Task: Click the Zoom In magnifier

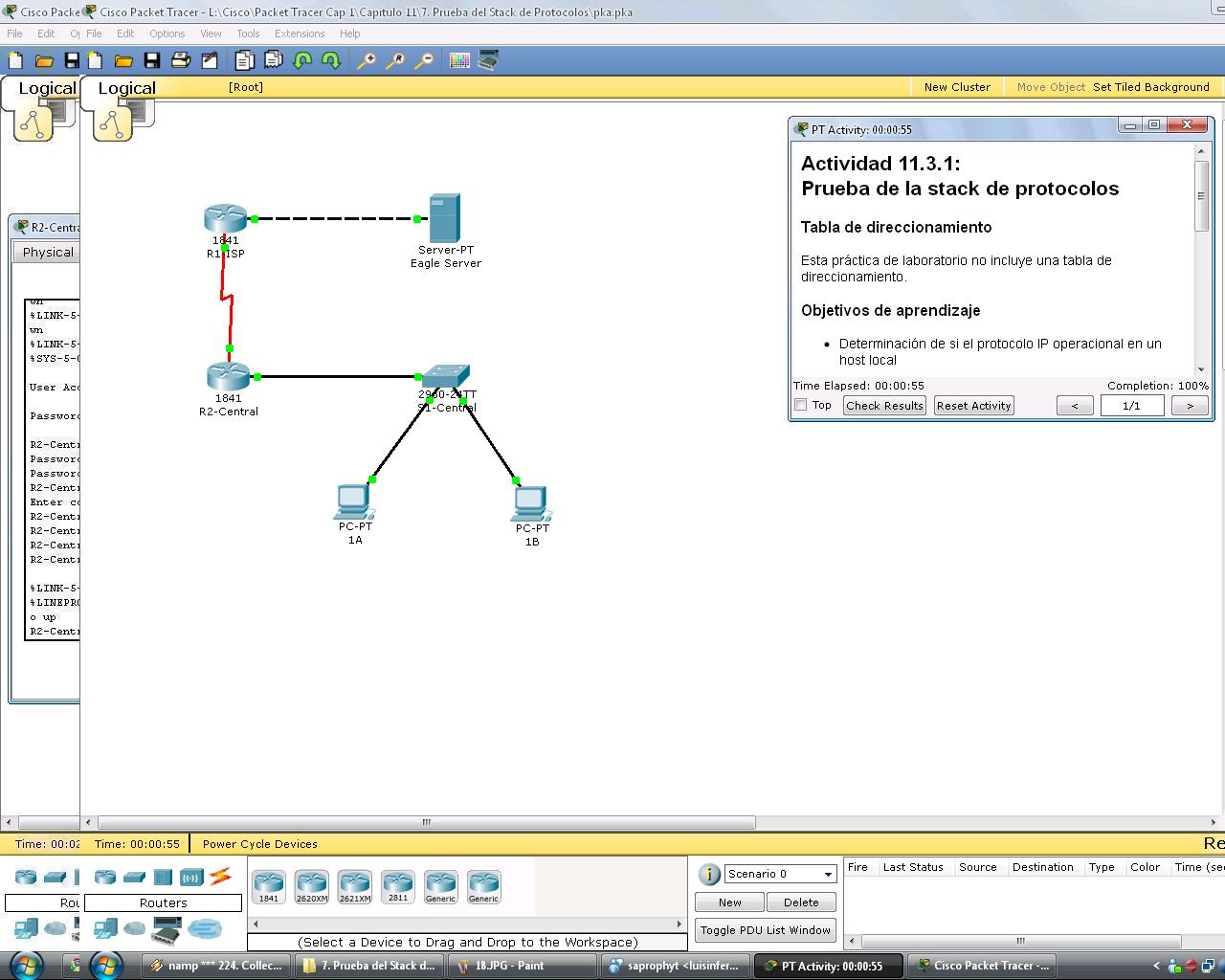Action: pos(367,60)
